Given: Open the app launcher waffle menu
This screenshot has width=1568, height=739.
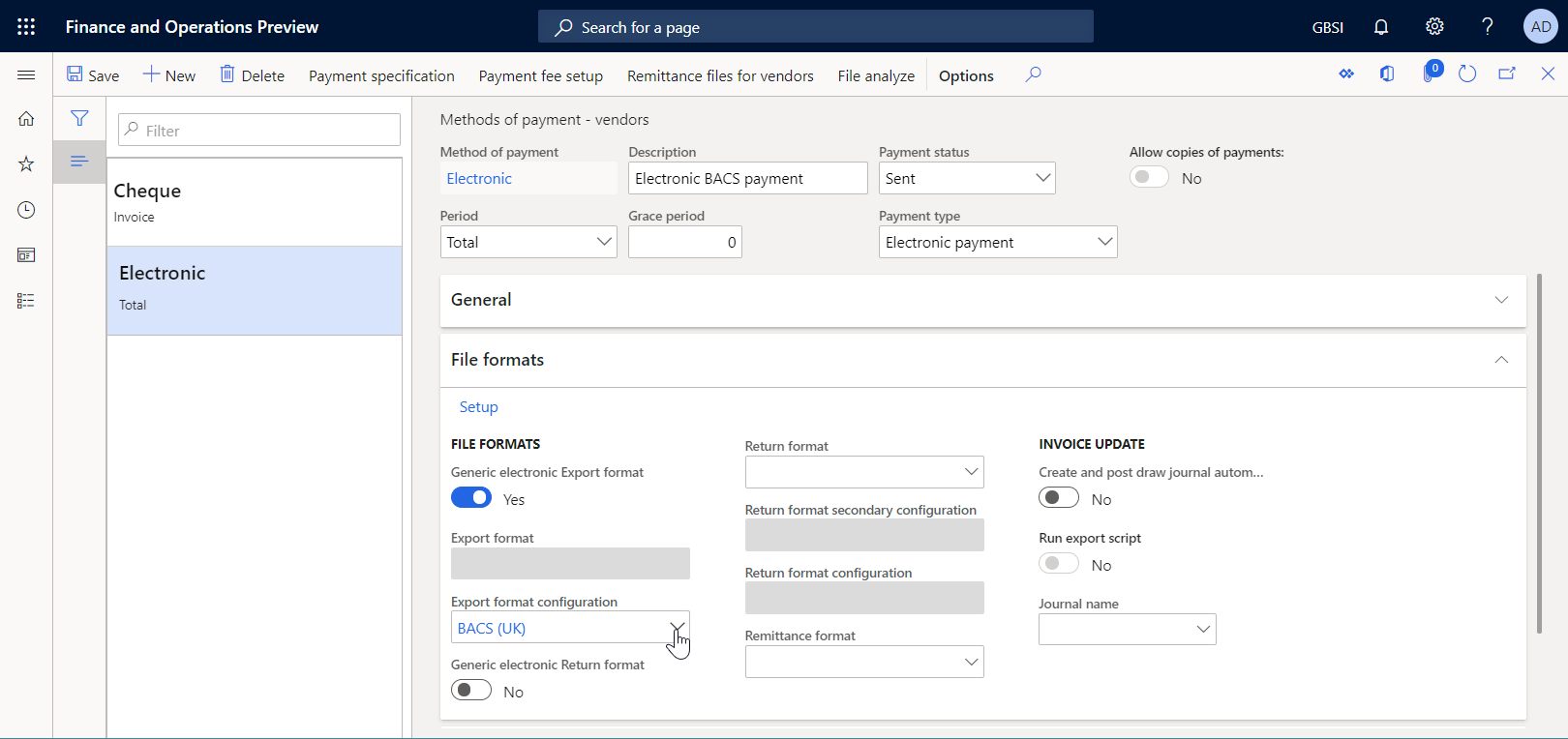Looking at the screenshot, I should coord(26,26).
